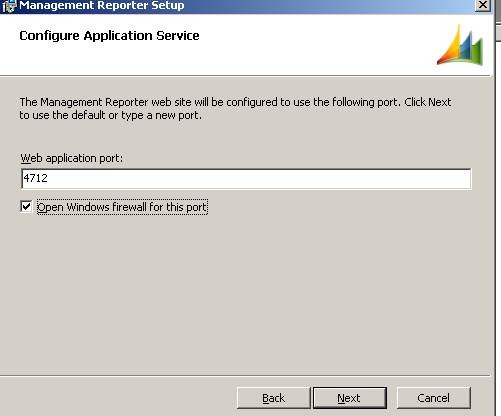Click the second line of instructions 'to use the default'

point(111,115)
